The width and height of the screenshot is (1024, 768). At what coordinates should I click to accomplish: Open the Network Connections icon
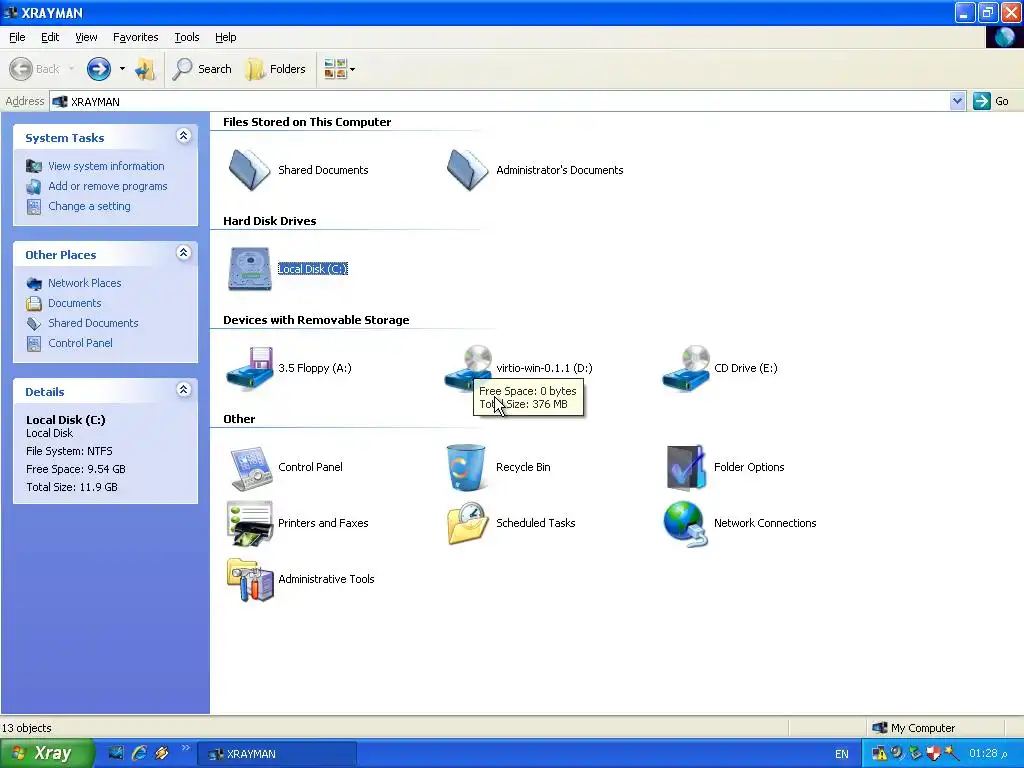point(686,523)
